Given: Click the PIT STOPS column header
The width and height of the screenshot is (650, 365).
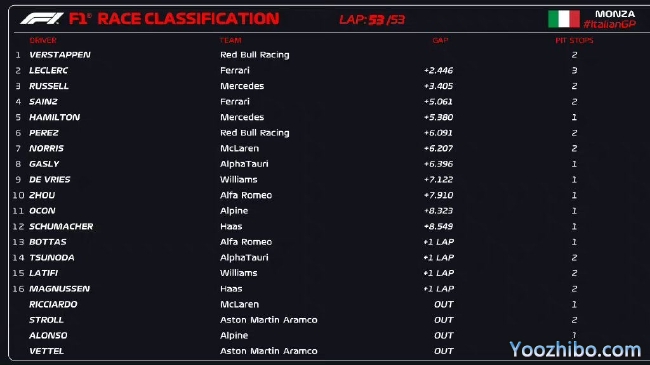Looking at the screenshot, I should 574,40.
